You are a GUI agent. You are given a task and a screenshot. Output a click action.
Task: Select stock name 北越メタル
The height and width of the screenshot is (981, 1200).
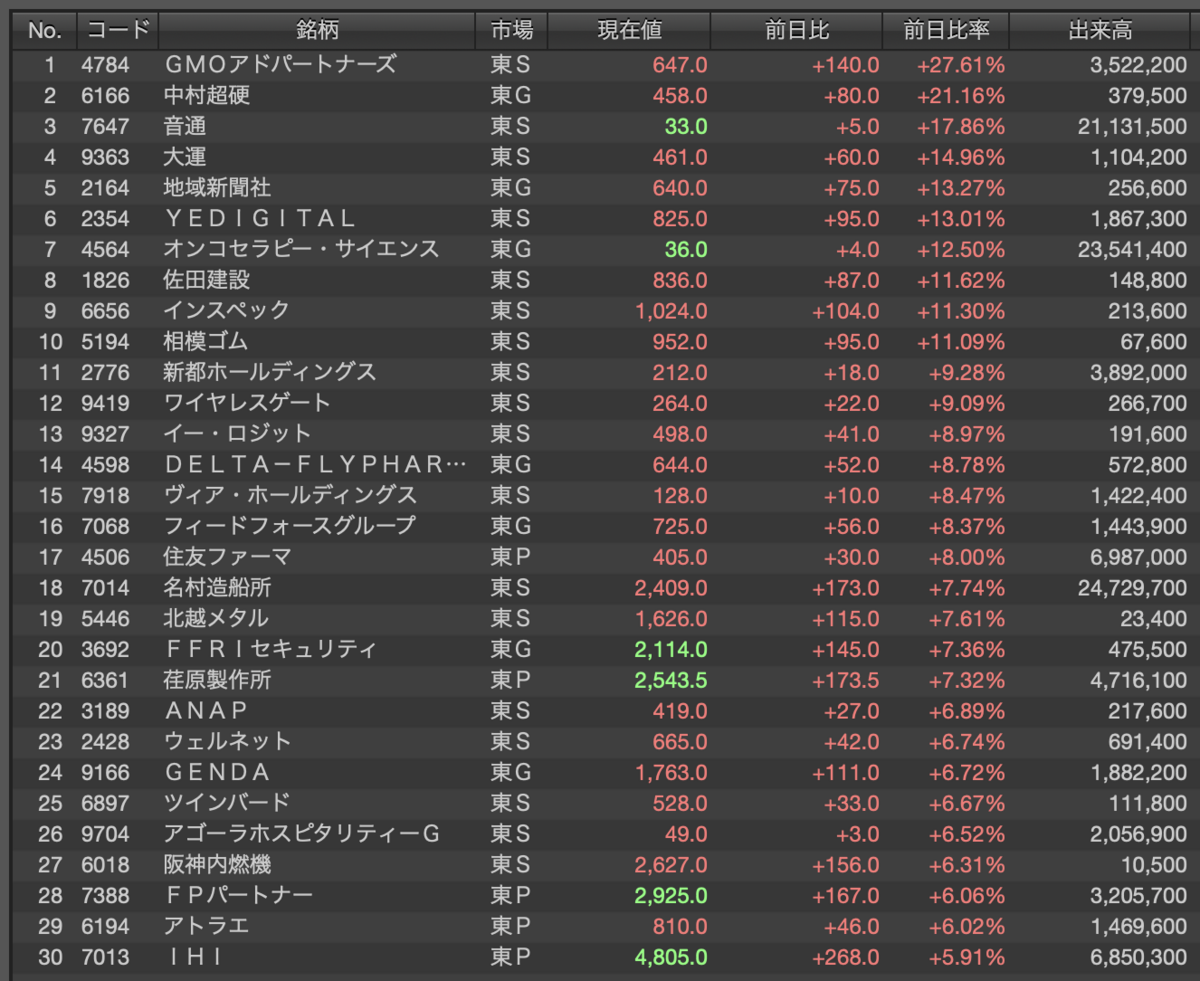coord(216,619)
